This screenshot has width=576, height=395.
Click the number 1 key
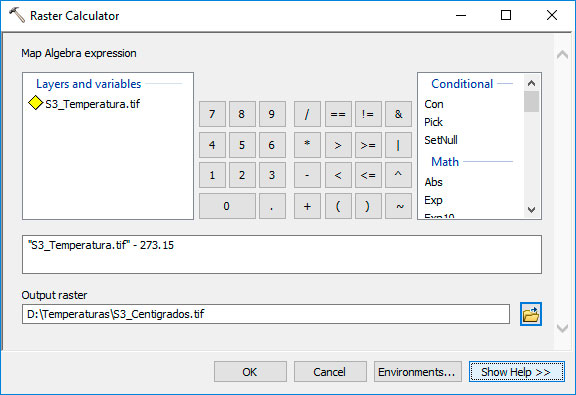point(212,175)
